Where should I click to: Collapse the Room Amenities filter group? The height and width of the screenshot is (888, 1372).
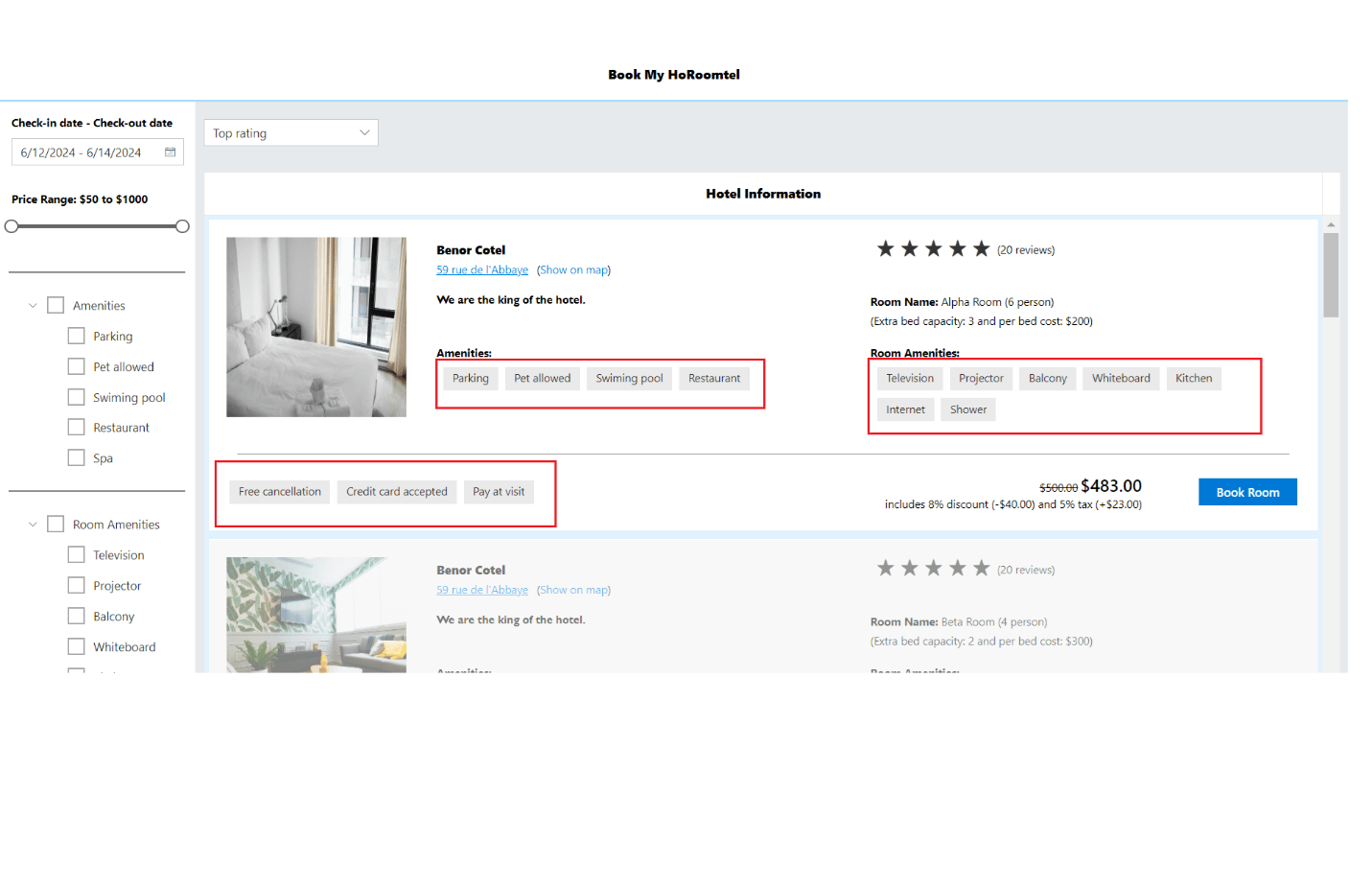[33, 525]
